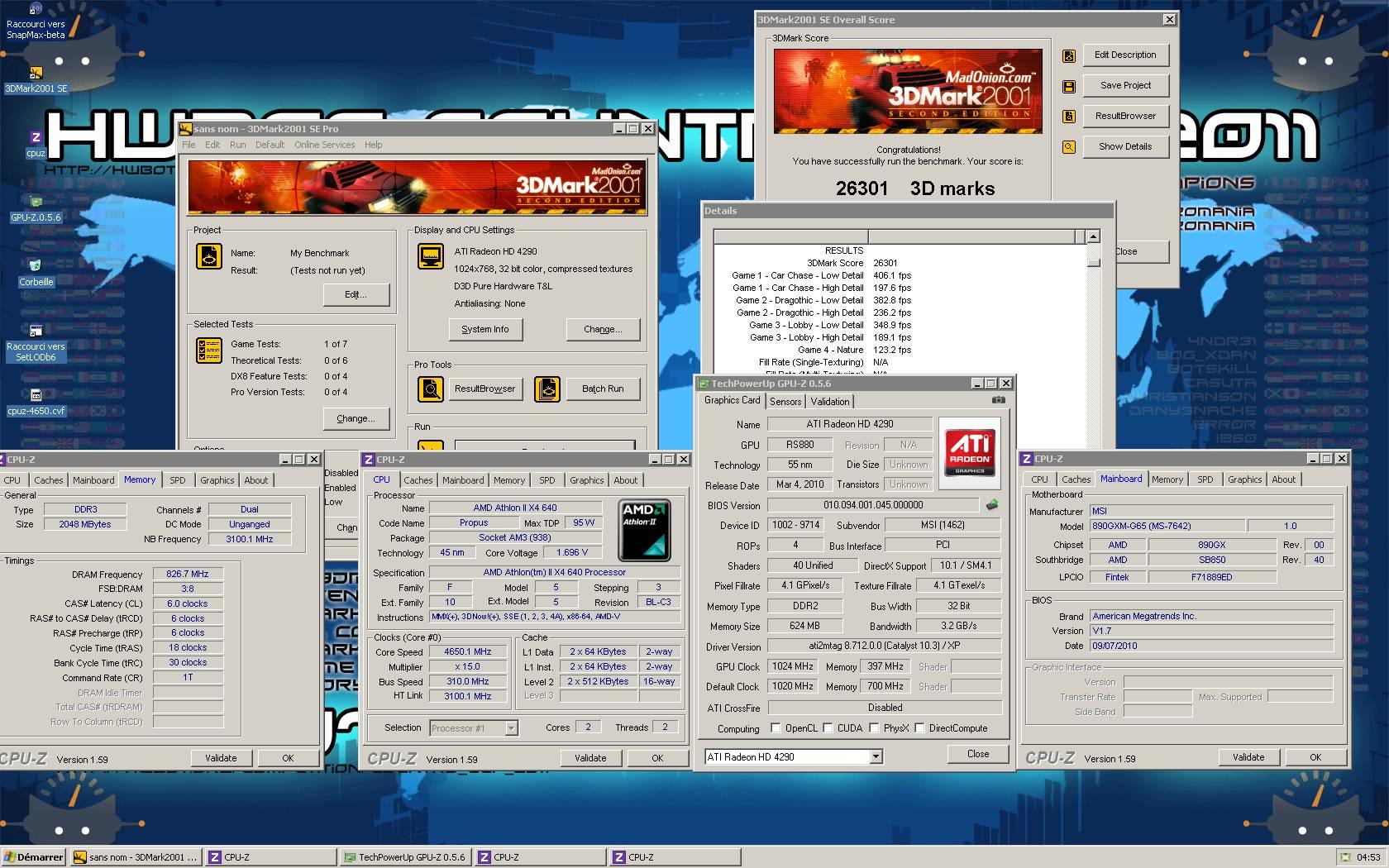The width and height of the screenshot is (1389, 868).
Task: Open the Run menu in 3DMark2001
Action: [x=237, y=145]
